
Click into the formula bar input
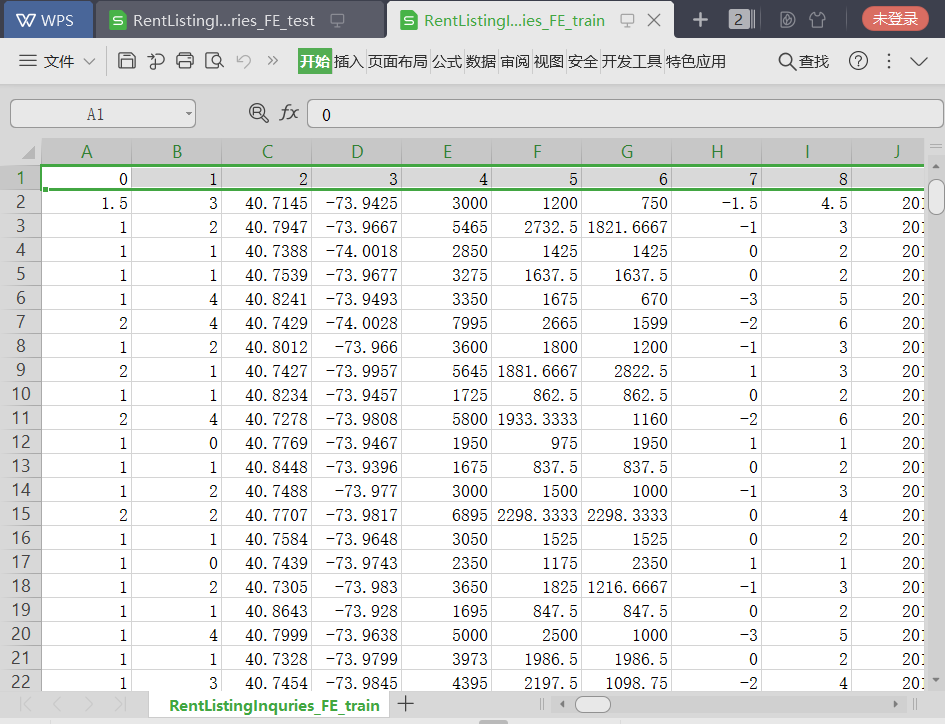[x=625, y=114]
